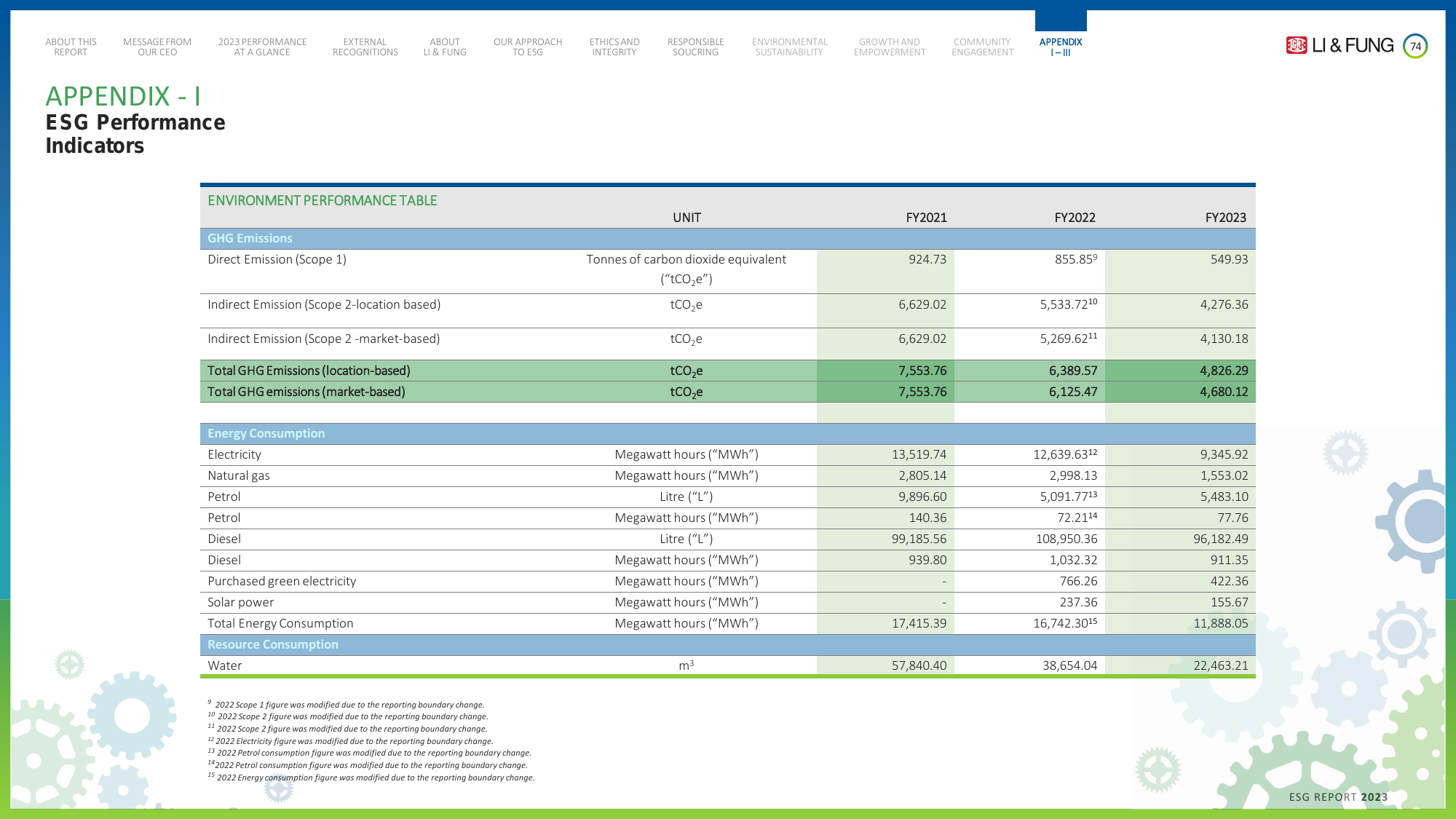This screenshot has width=1456, height=819.
Task: Select the FY2023 column header
Action: click(x=1226, y=218)
